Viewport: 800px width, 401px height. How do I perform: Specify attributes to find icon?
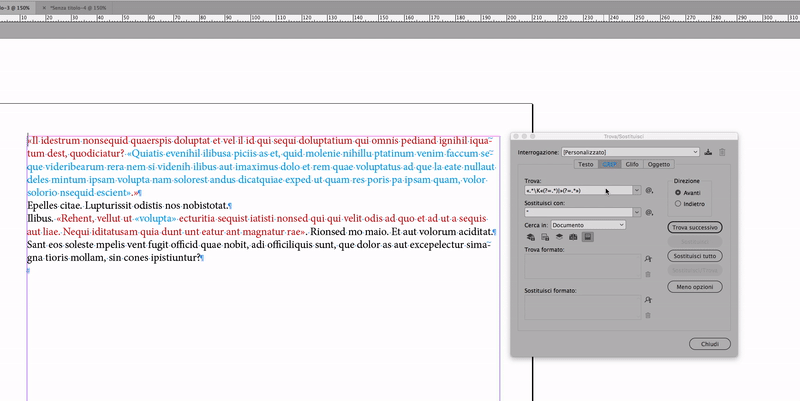(x=648, y=259)
